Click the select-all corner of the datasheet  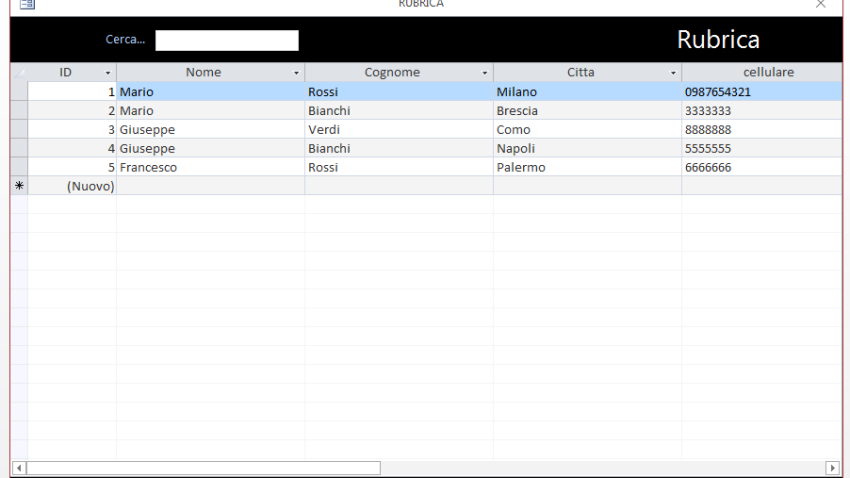[19, 72]
